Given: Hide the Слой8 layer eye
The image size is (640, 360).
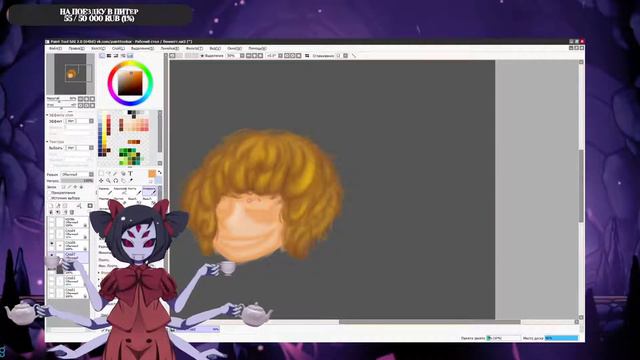Looking at the screenshot, I should point(51,244).
